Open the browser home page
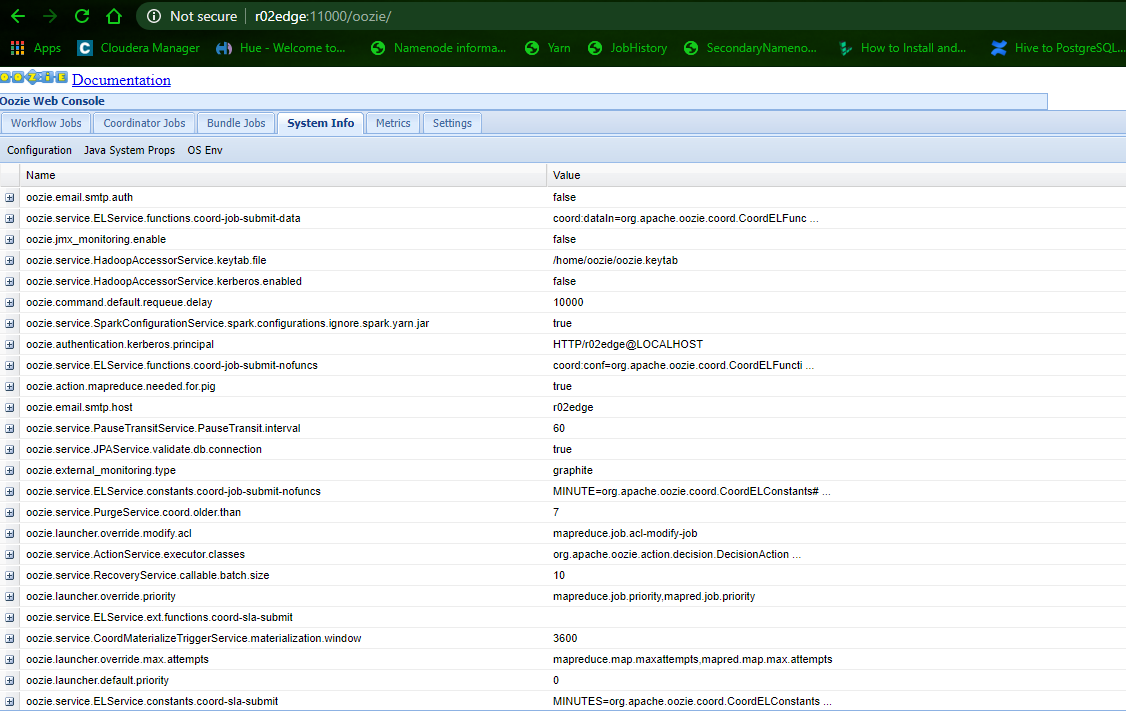The image size is (1126, 714). coord(113,16)
